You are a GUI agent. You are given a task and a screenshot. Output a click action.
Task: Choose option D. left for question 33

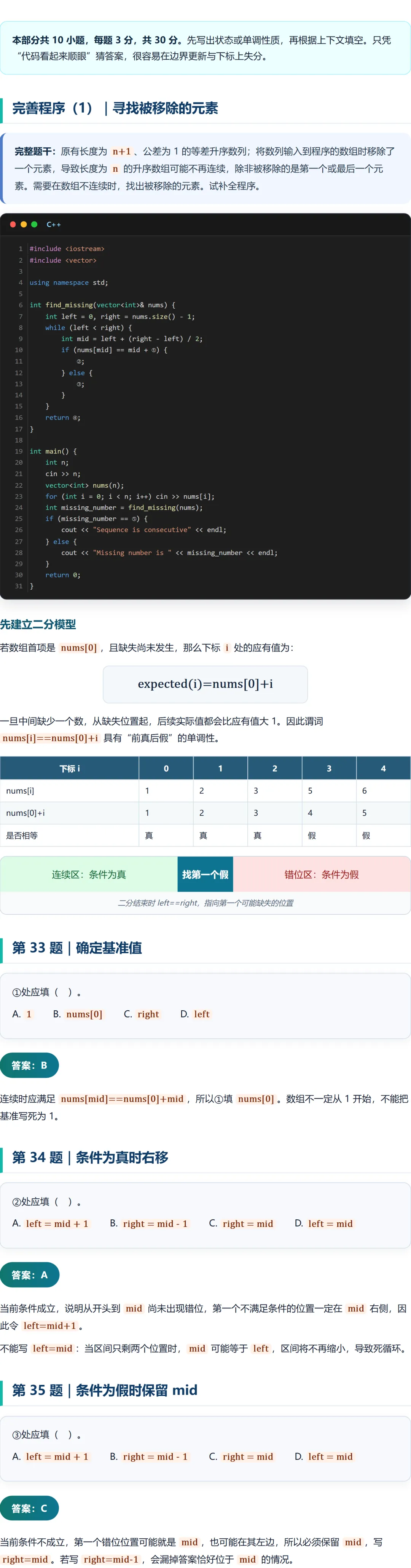[196, 1014]
